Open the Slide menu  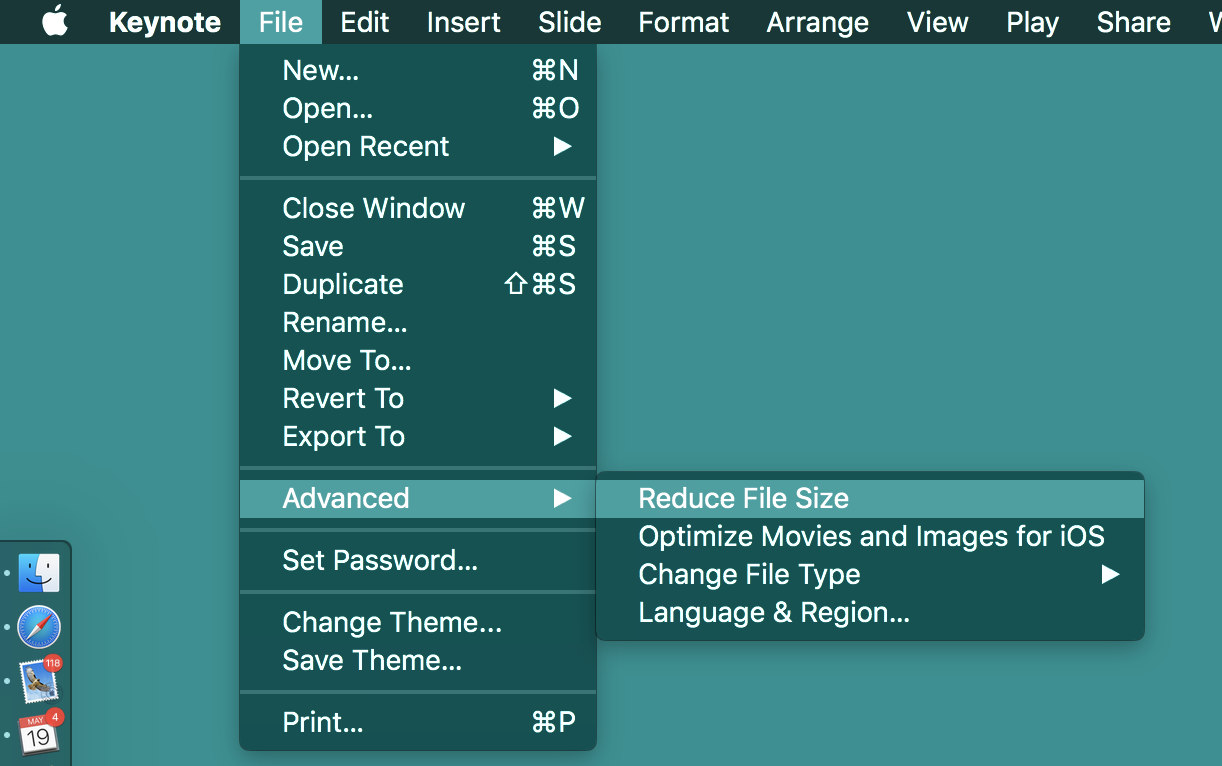click(570, 22)
